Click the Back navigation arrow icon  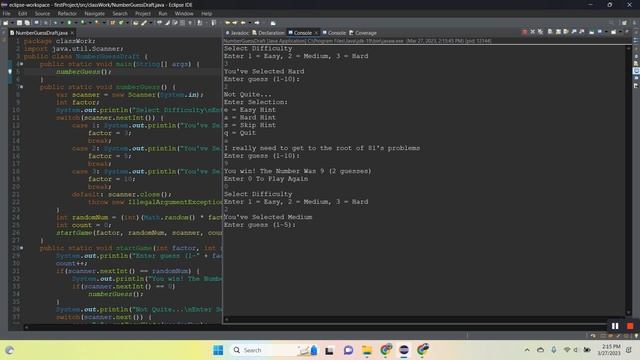(243, 23)
